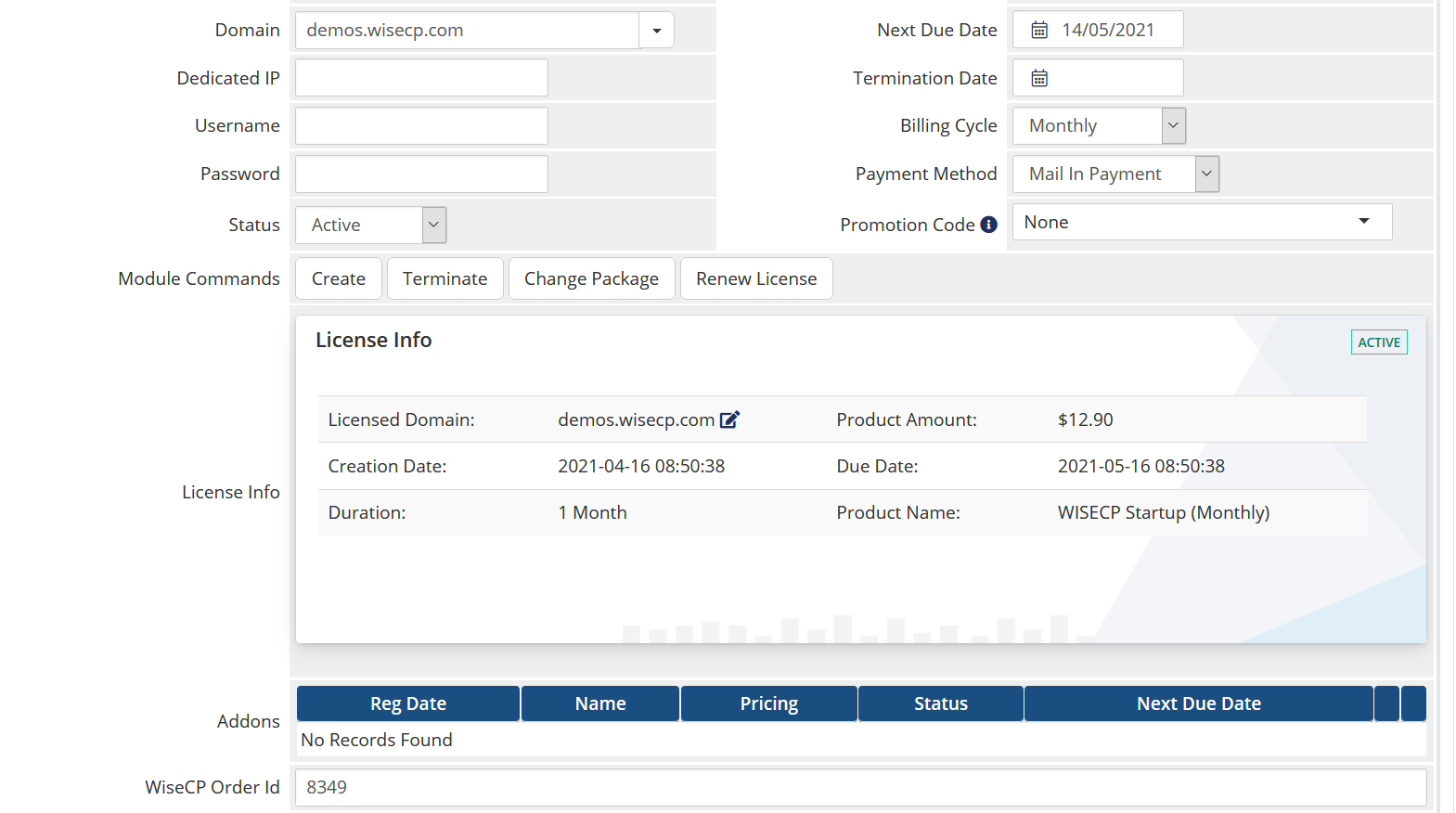Click the Name column header in Addons
The height and width of the screenshot is (813, 1456).
(600, 703)
